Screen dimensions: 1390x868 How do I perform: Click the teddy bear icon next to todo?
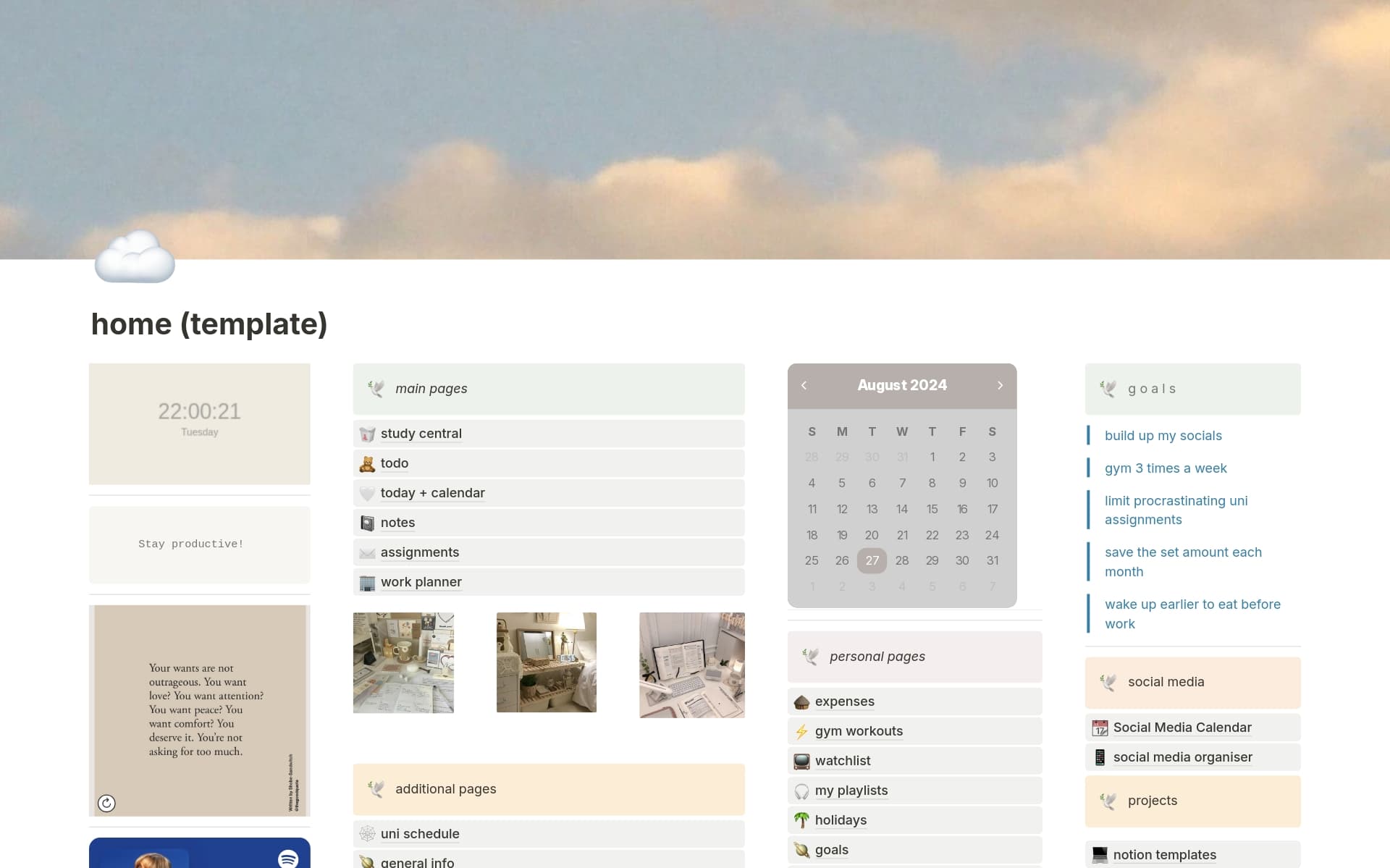pyautogui.click(x=368, y=463)
